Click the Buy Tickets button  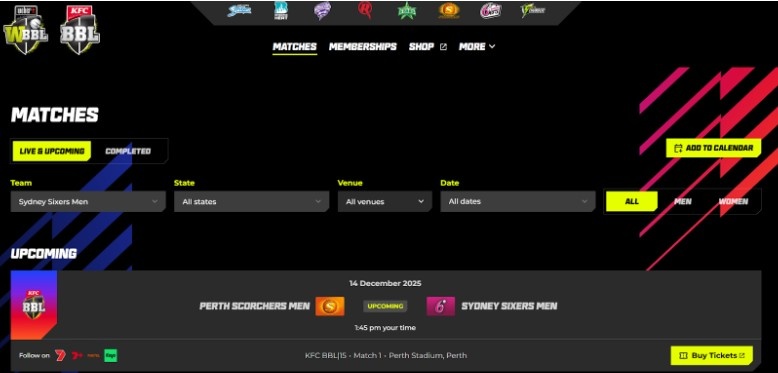(x=712, y=355)
